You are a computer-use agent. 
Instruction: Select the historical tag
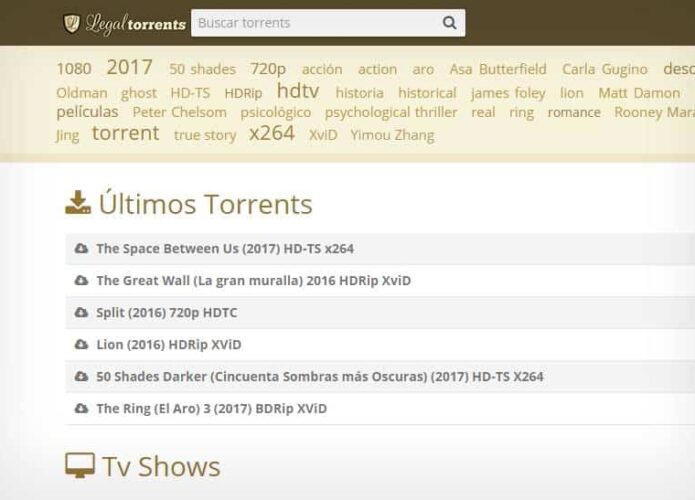click(x=427, y=93)
